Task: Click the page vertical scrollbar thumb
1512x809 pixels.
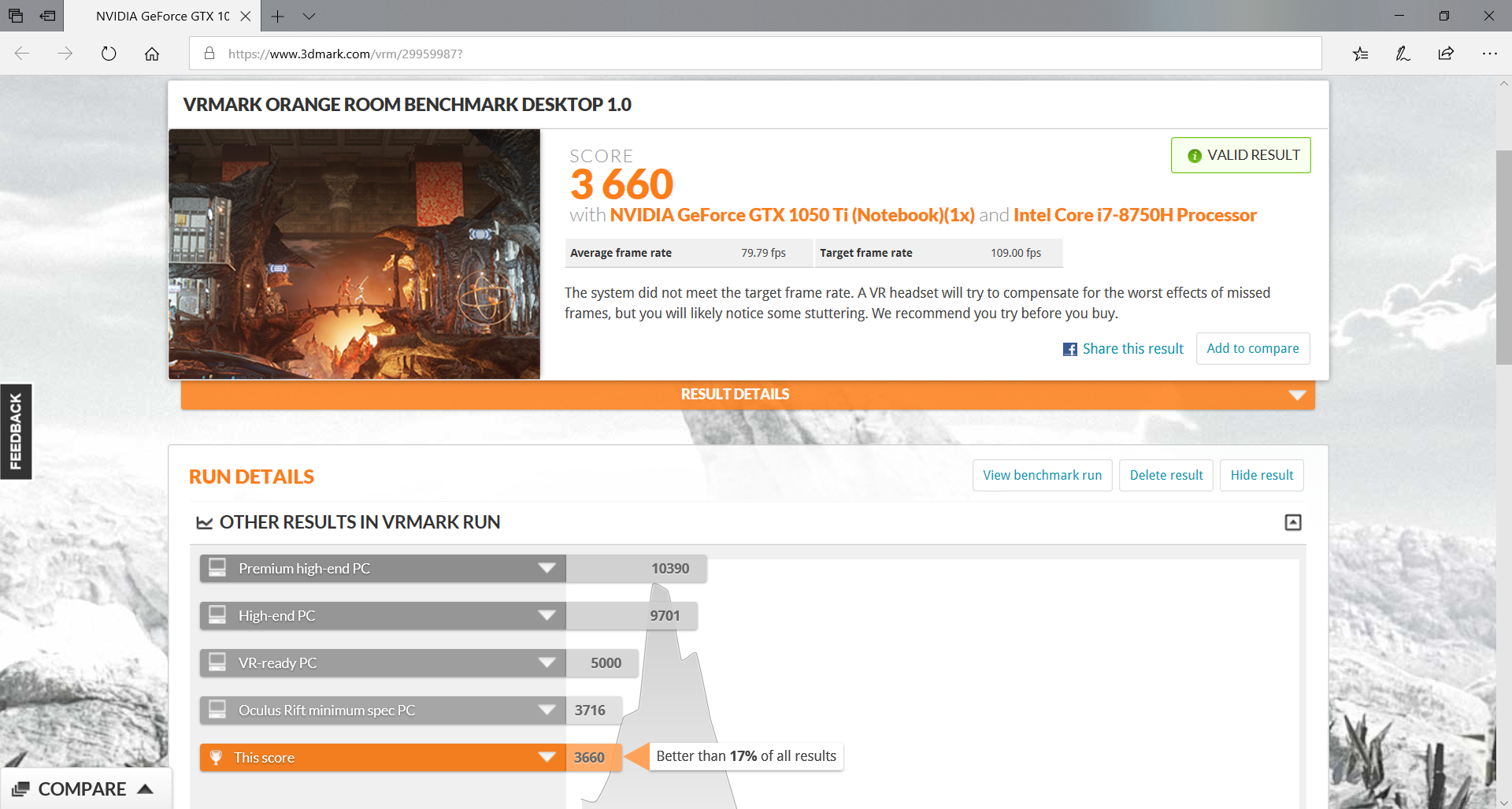Action: click(1503, 257)
